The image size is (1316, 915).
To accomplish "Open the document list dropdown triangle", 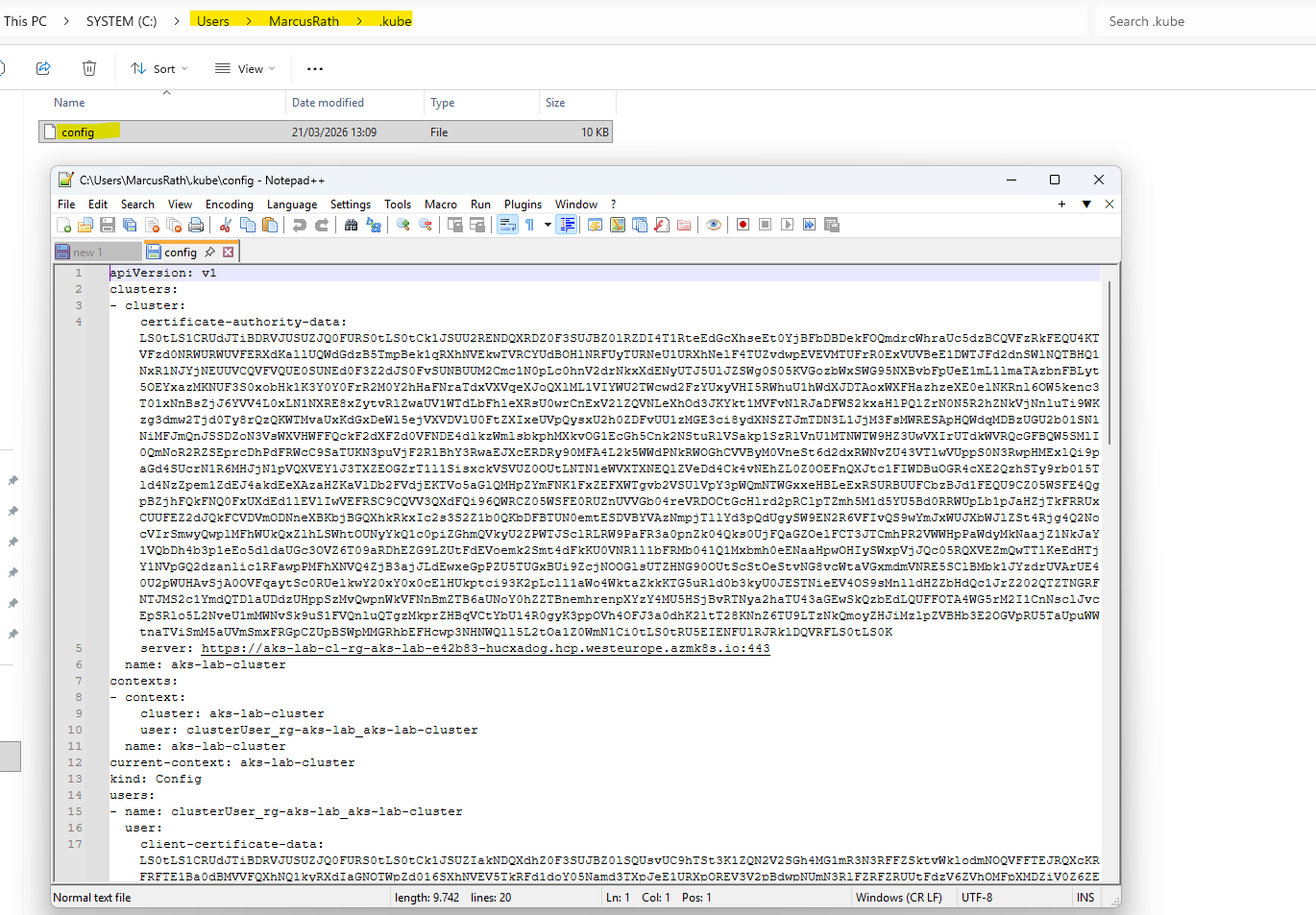I will tap(1086, 205).
